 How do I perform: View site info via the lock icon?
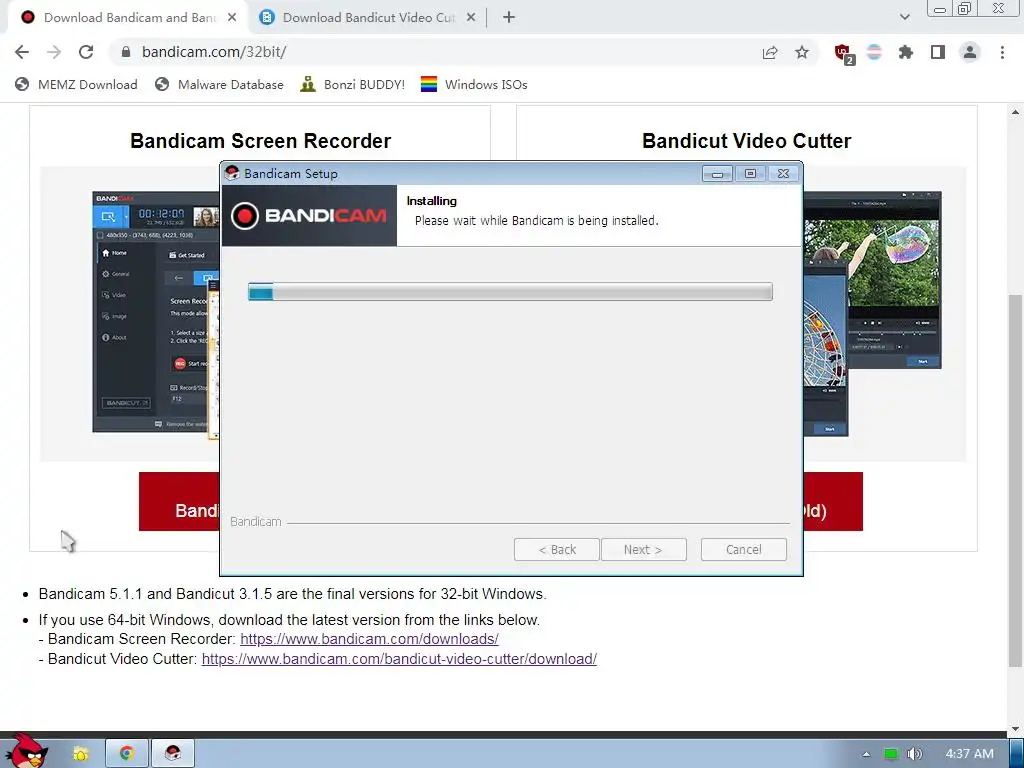(126, 52)
